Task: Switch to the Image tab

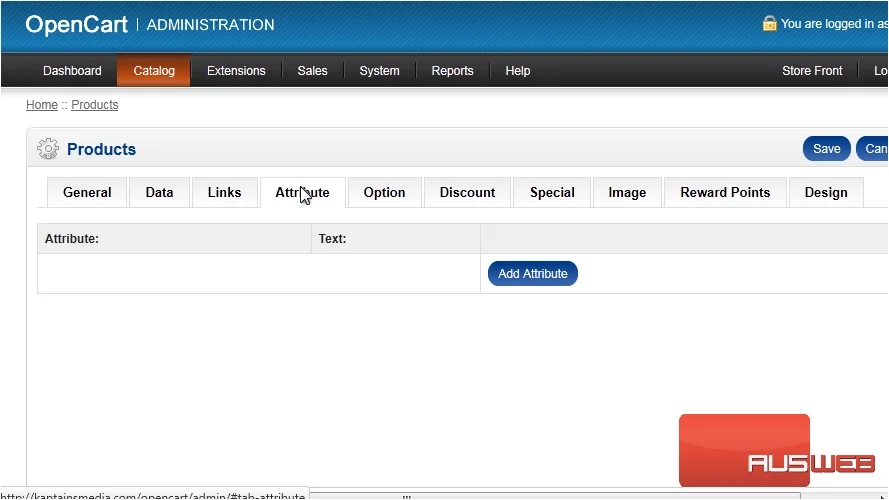Action: [627, 193]
